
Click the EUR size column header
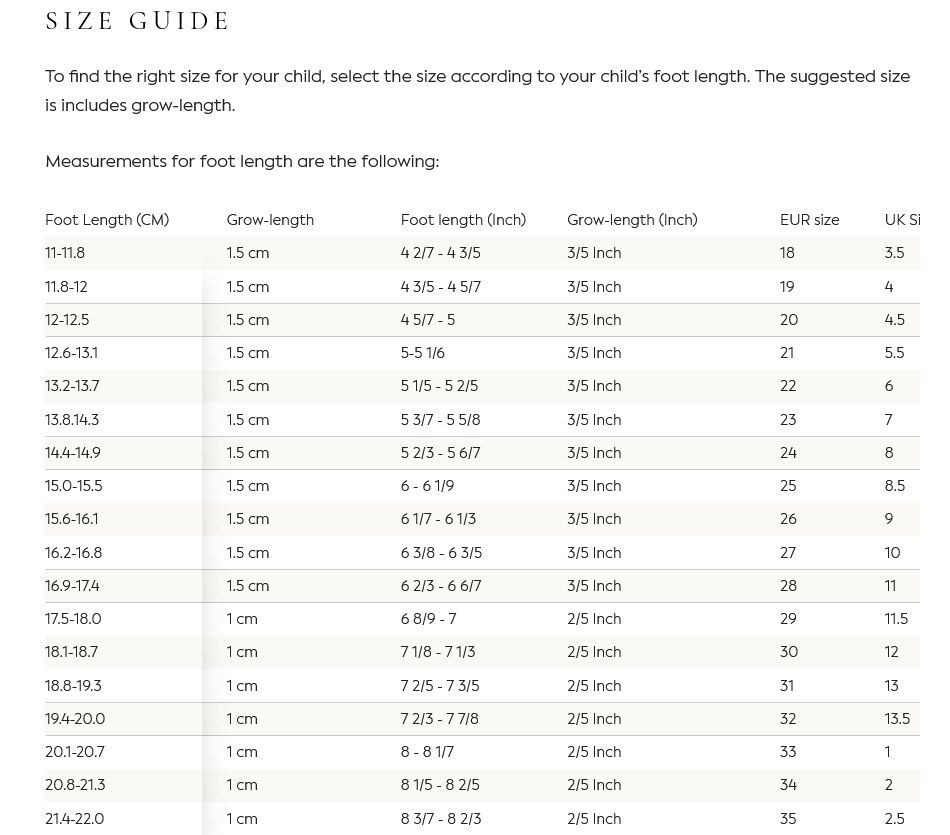[x=809, y=220]
